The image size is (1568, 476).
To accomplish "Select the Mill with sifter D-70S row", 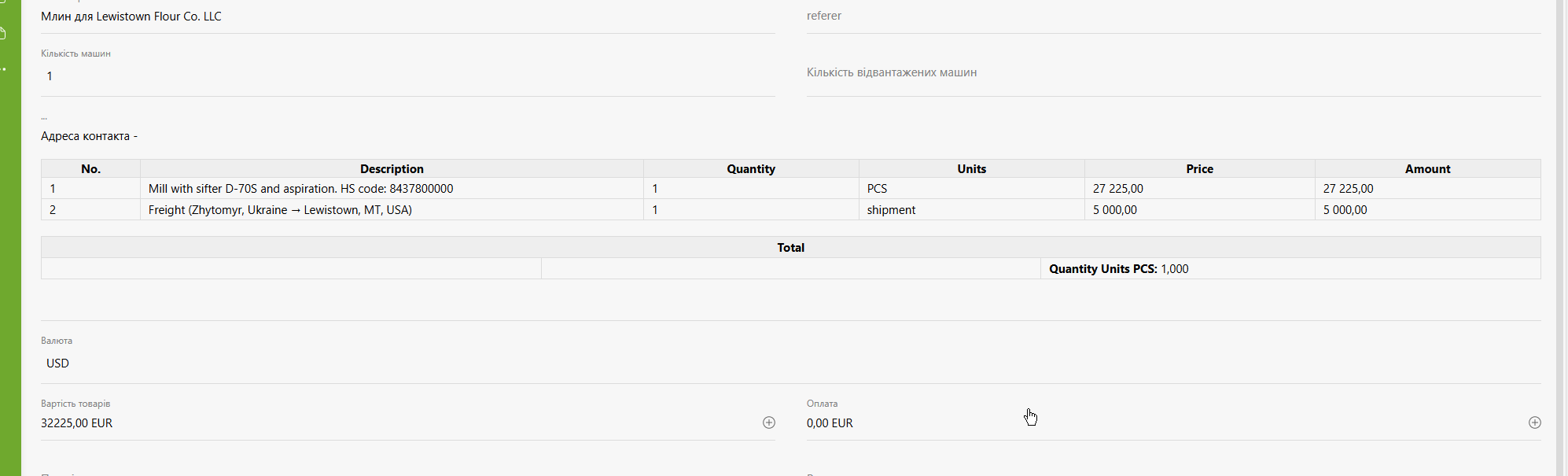I will [x=300, y=189].
